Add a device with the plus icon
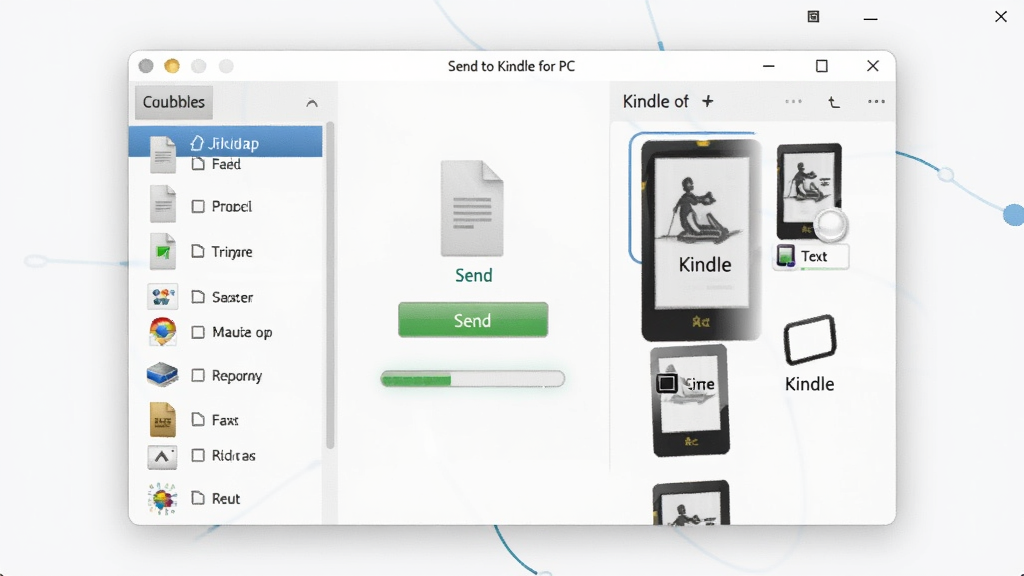Image resolution: width=1024 pixels, height=576 pixels. (708, 101)
